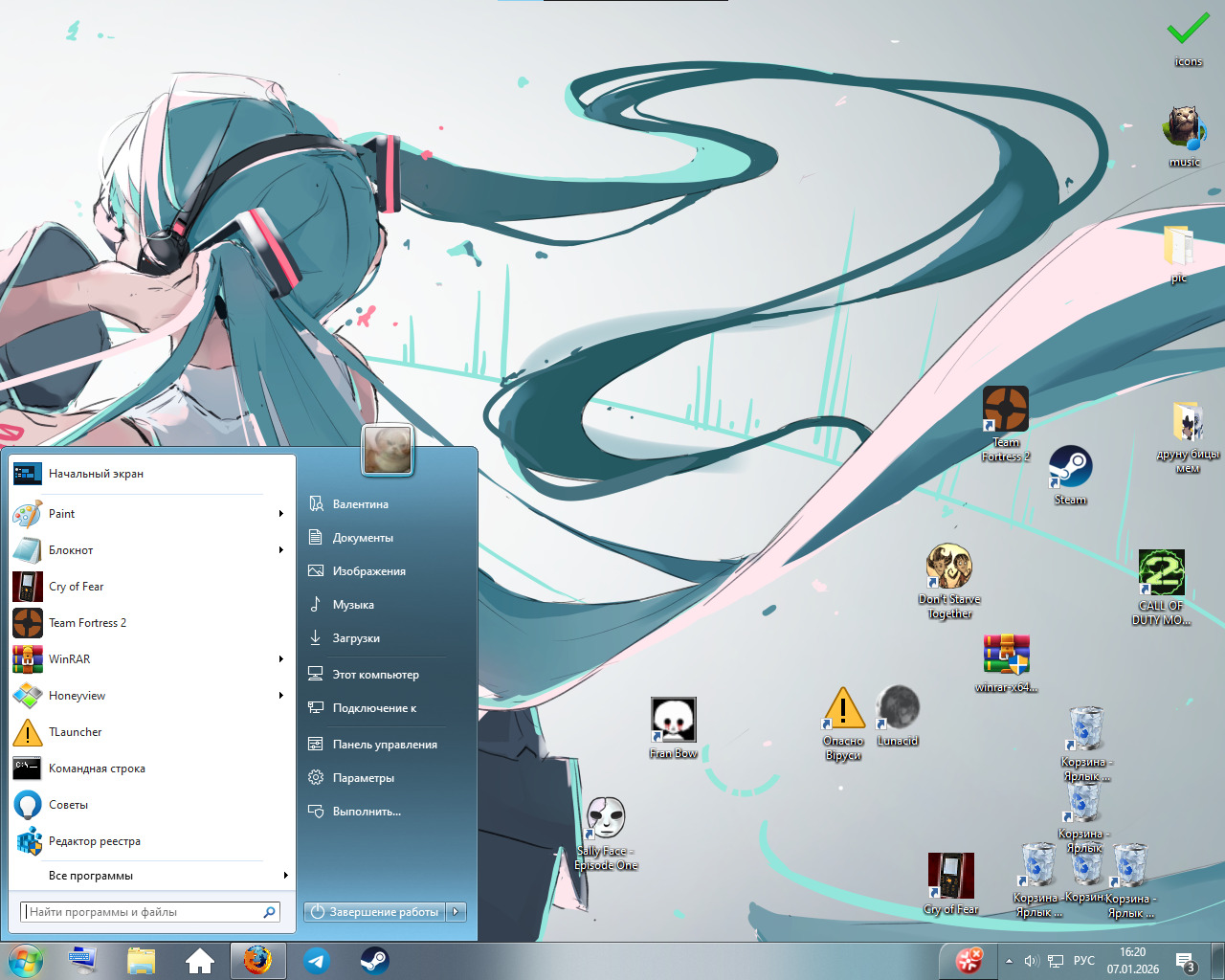Click the user account picture thumbnail
The height and width of the screenshot is (980, 1225).
point(388,451)
